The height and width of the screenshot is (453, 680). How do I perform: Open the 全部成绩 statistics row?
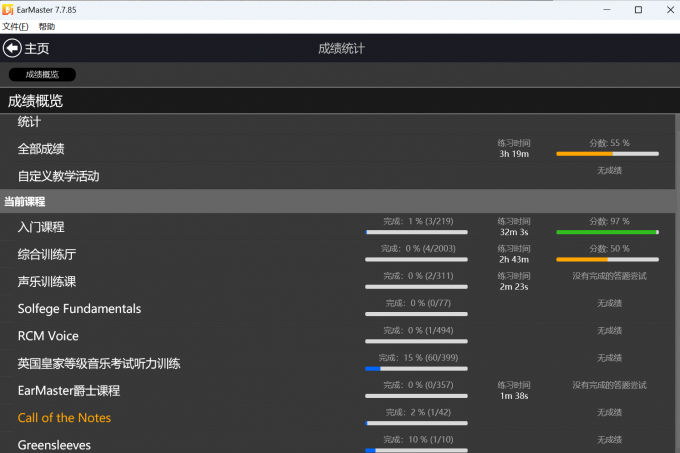(x=41, y=149)
